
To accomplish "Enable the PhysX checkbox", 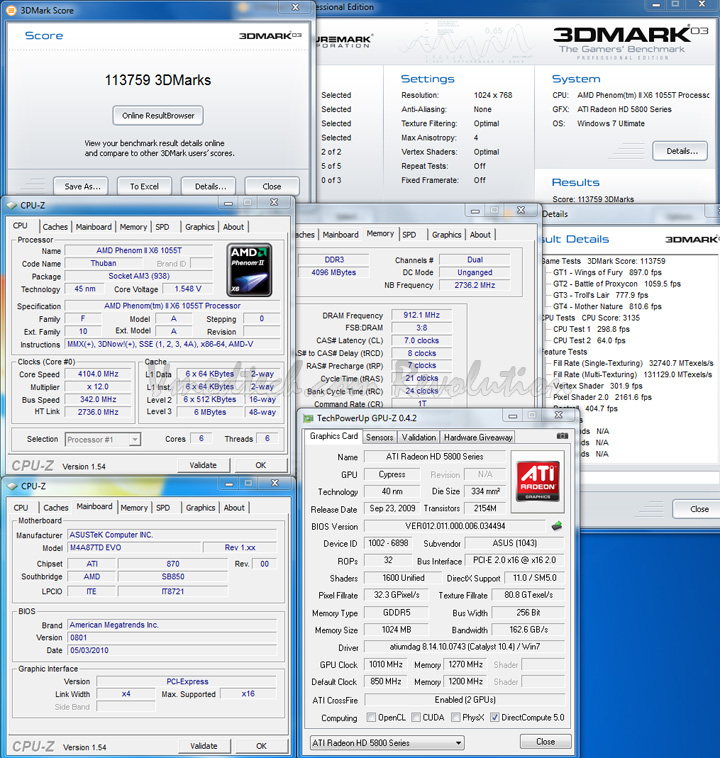I will (x=456, y=717).
